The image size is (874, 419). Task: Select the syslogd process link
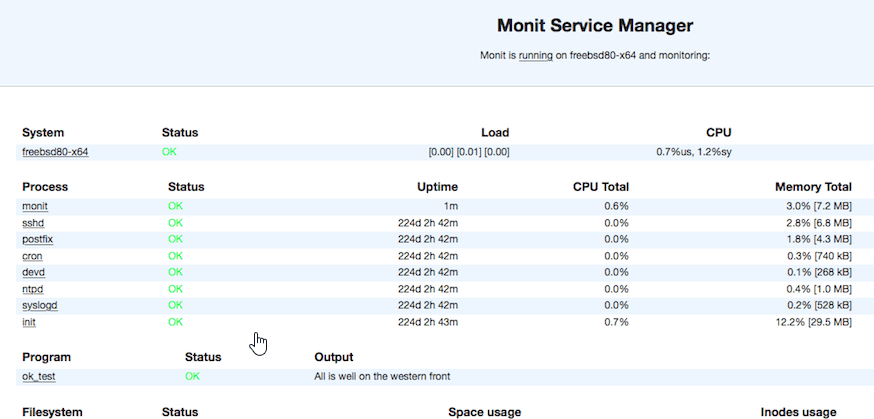(39, 305)
